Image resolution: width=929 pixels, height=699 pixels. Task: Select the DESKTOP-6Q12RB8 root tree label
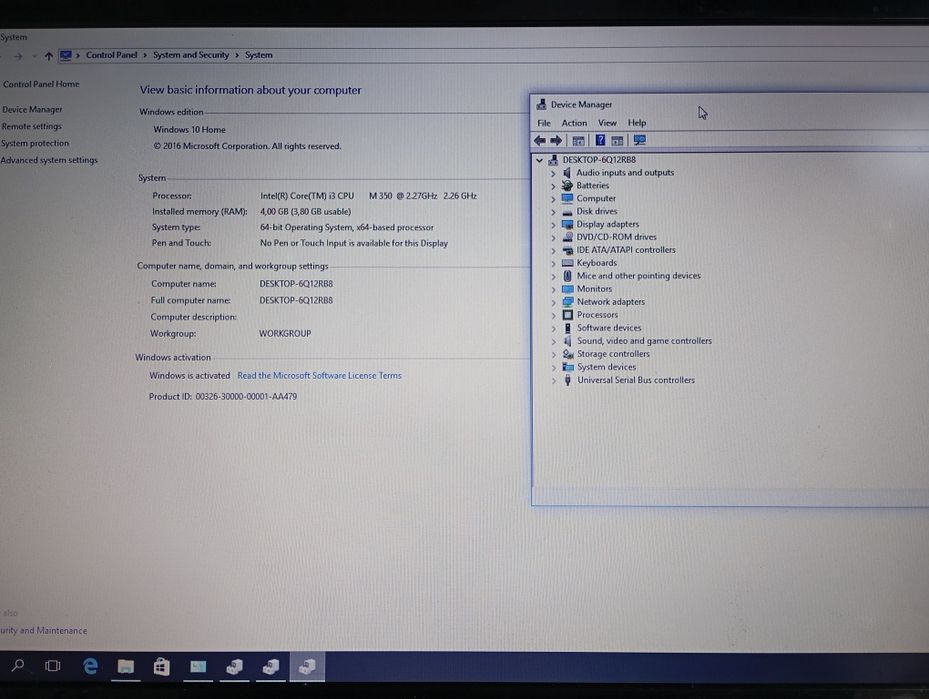click(x=599, y=160)
